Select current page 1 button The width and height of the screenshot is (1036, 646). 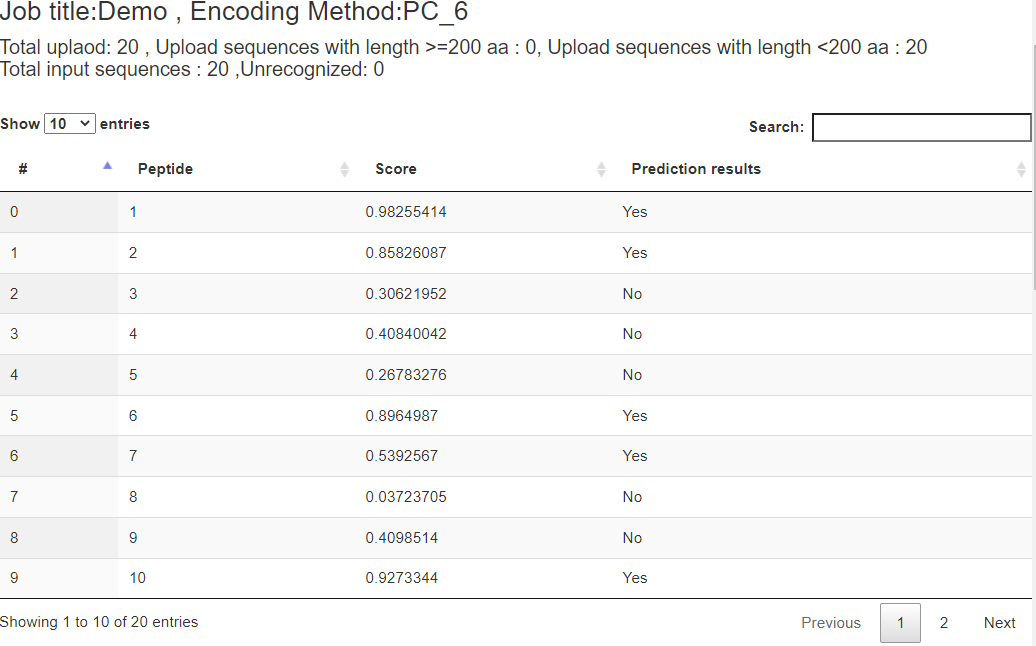tap(900, 623)
